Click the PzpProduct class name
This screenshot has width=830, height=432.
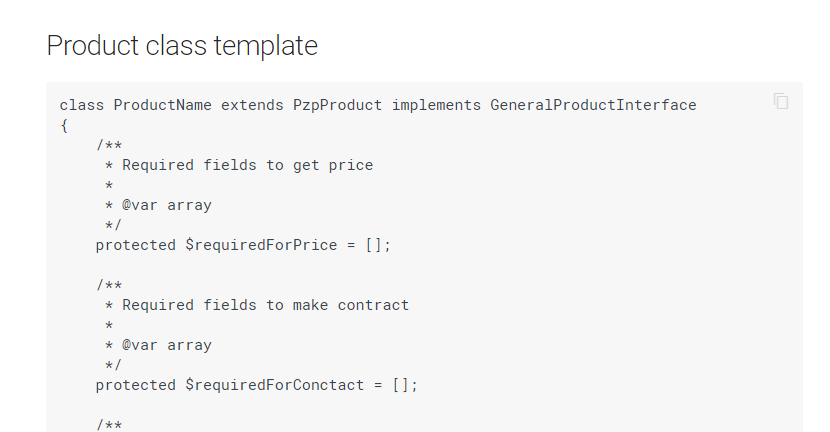[338, 105]
